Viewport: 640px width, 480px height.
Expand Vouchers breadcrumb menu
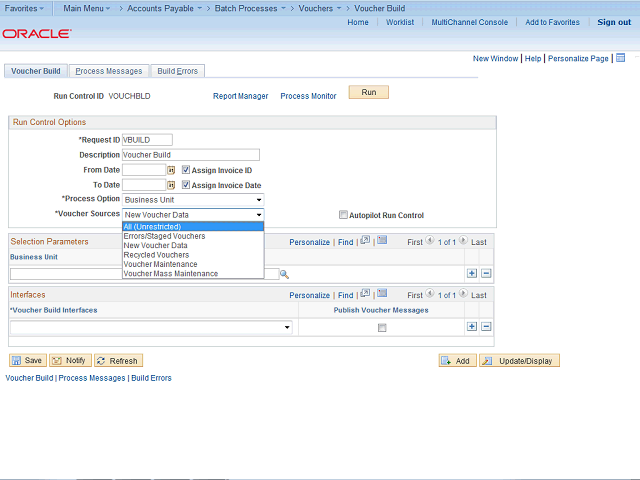pos(320,8)
